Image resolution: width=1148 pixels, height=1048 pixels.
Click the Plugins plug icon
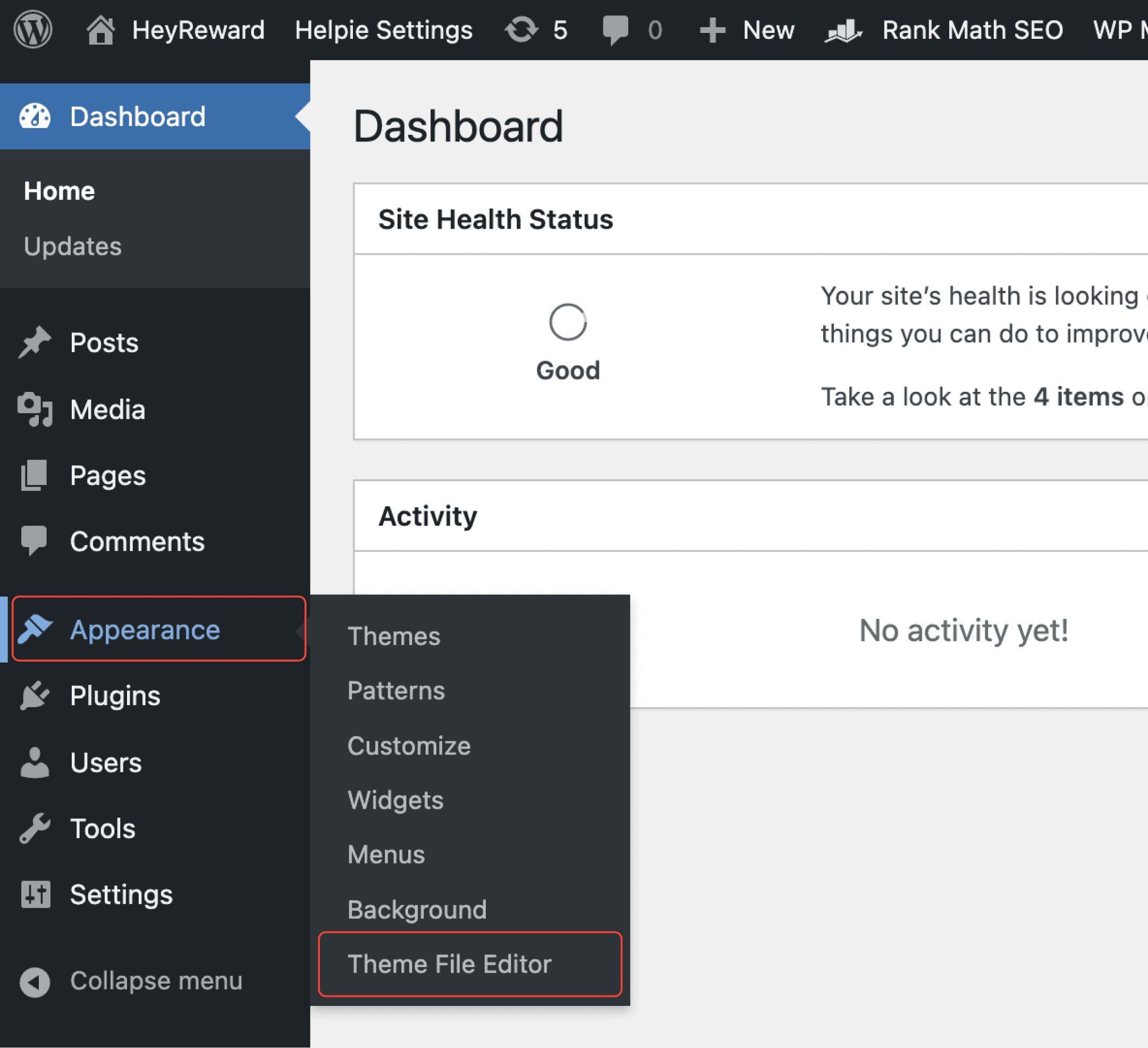pos(35,695)
